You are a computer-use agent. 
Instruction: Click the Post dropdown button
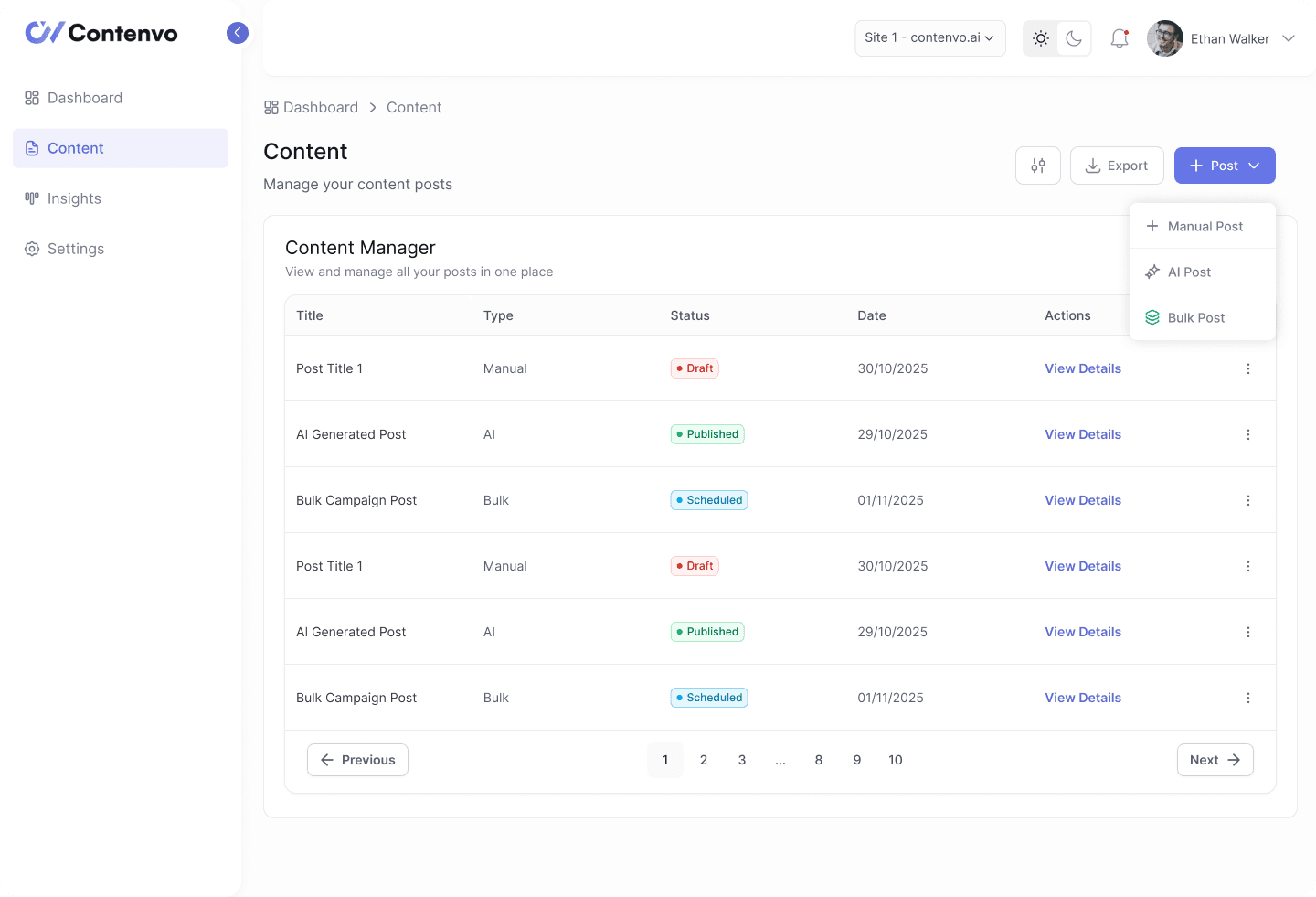(1224, 166)
